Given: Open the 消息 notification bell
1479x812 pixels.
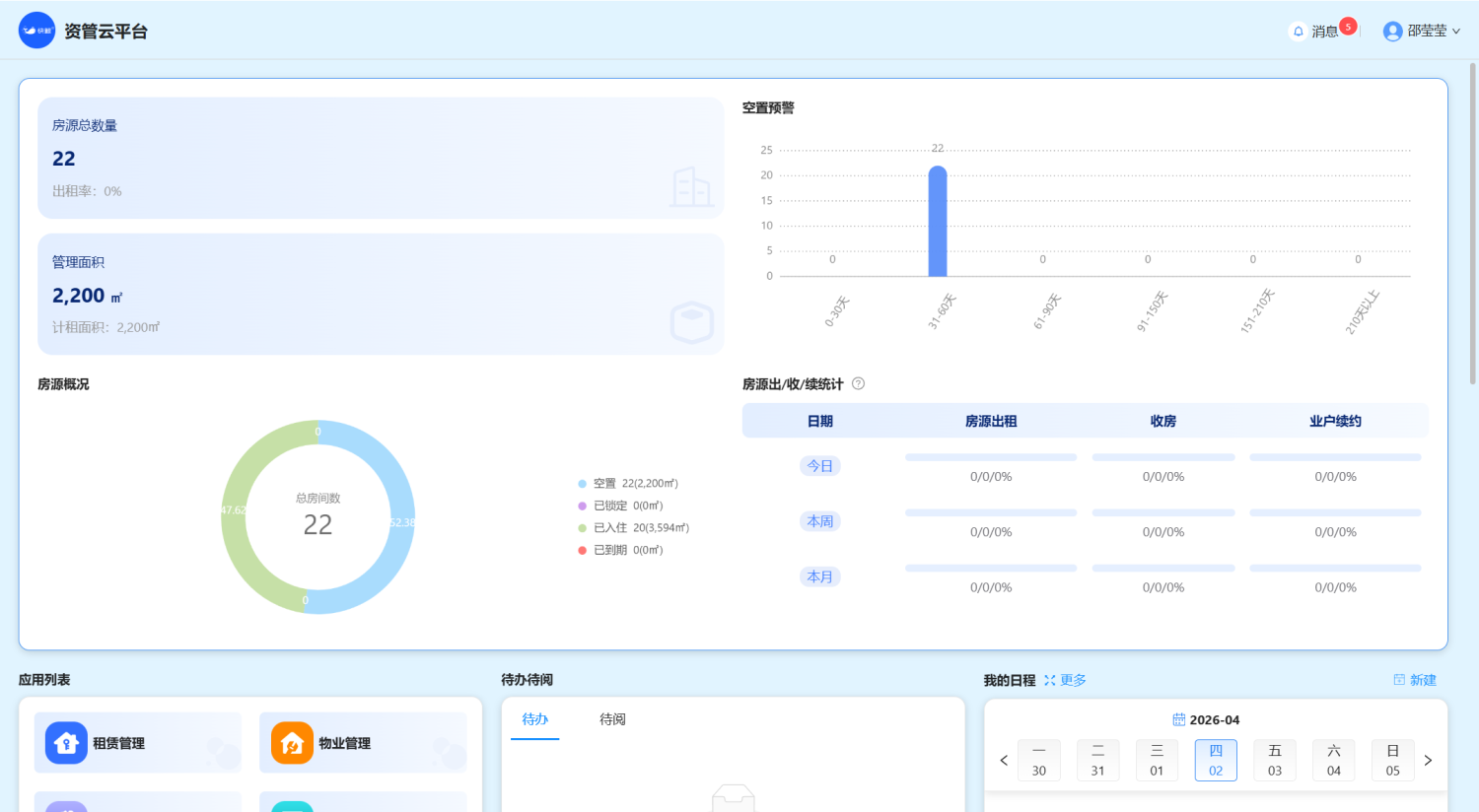Looking at the screenshot, I should coord(1299,32).
